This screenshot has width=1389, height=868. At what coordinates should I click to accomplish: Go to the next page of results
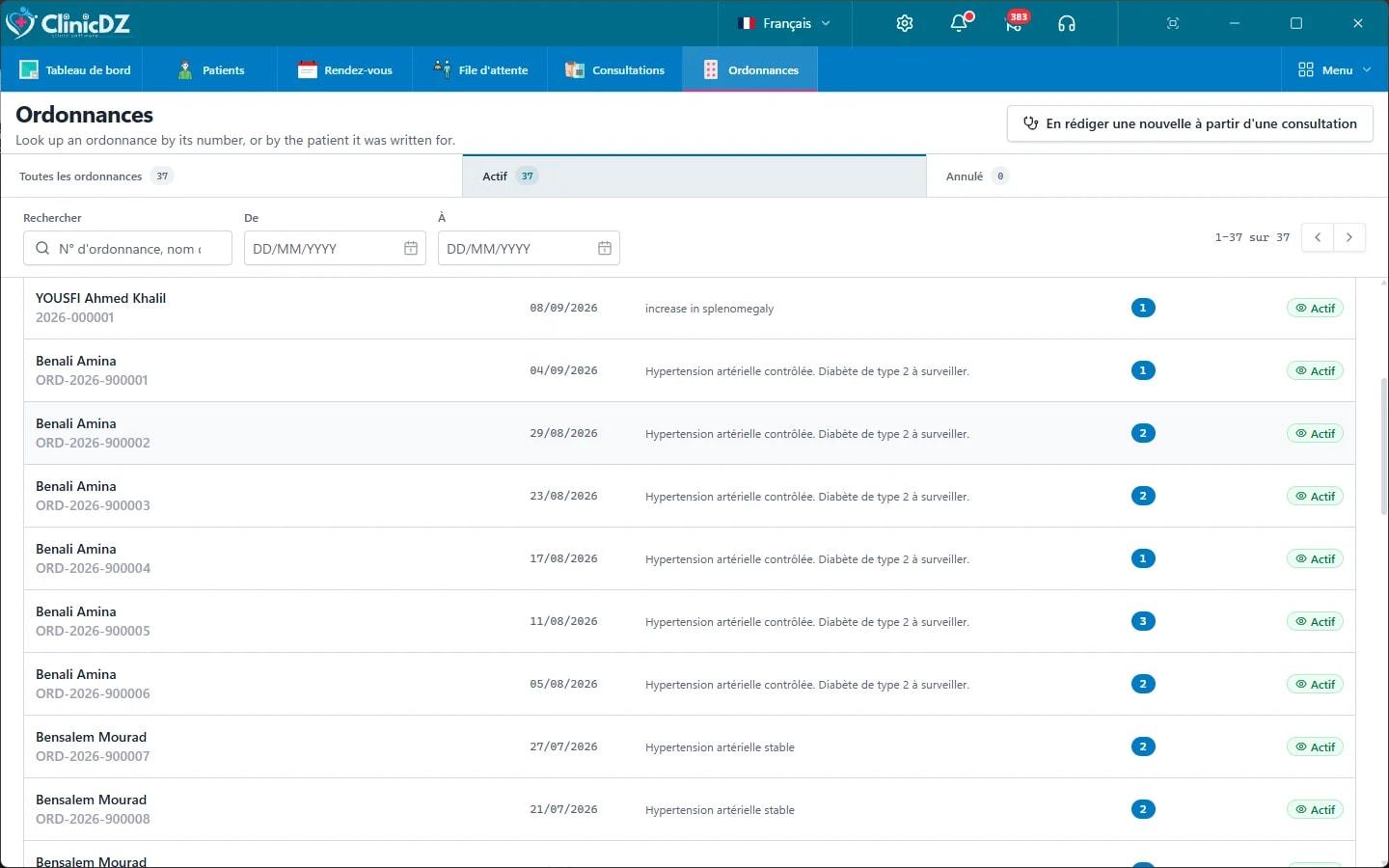click(1349, 237)
